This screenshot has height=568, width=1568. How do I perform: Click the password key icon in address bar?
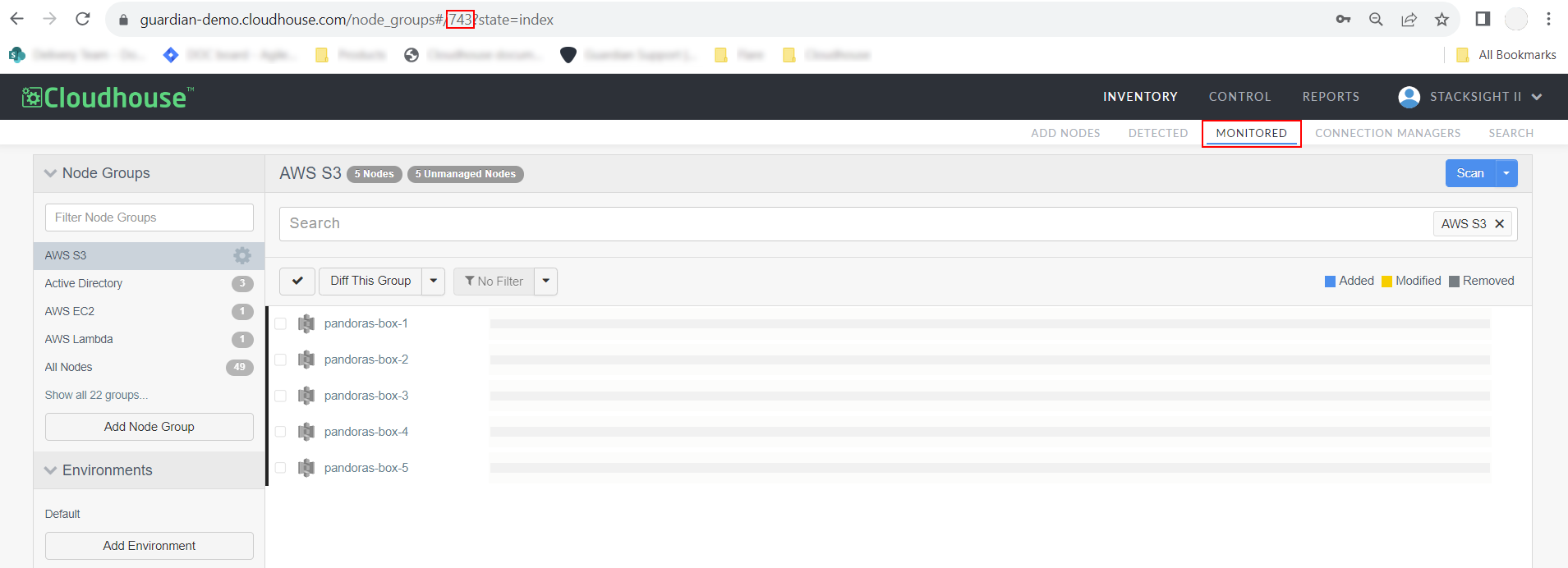point(1344,19)
